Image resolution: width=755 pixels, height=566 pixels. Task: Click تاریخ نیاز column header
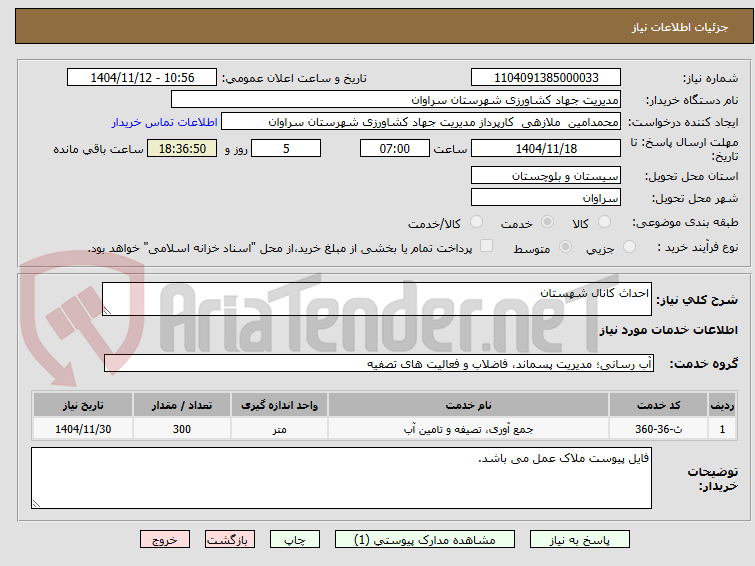pyautogui.click(x=83, y=405)
